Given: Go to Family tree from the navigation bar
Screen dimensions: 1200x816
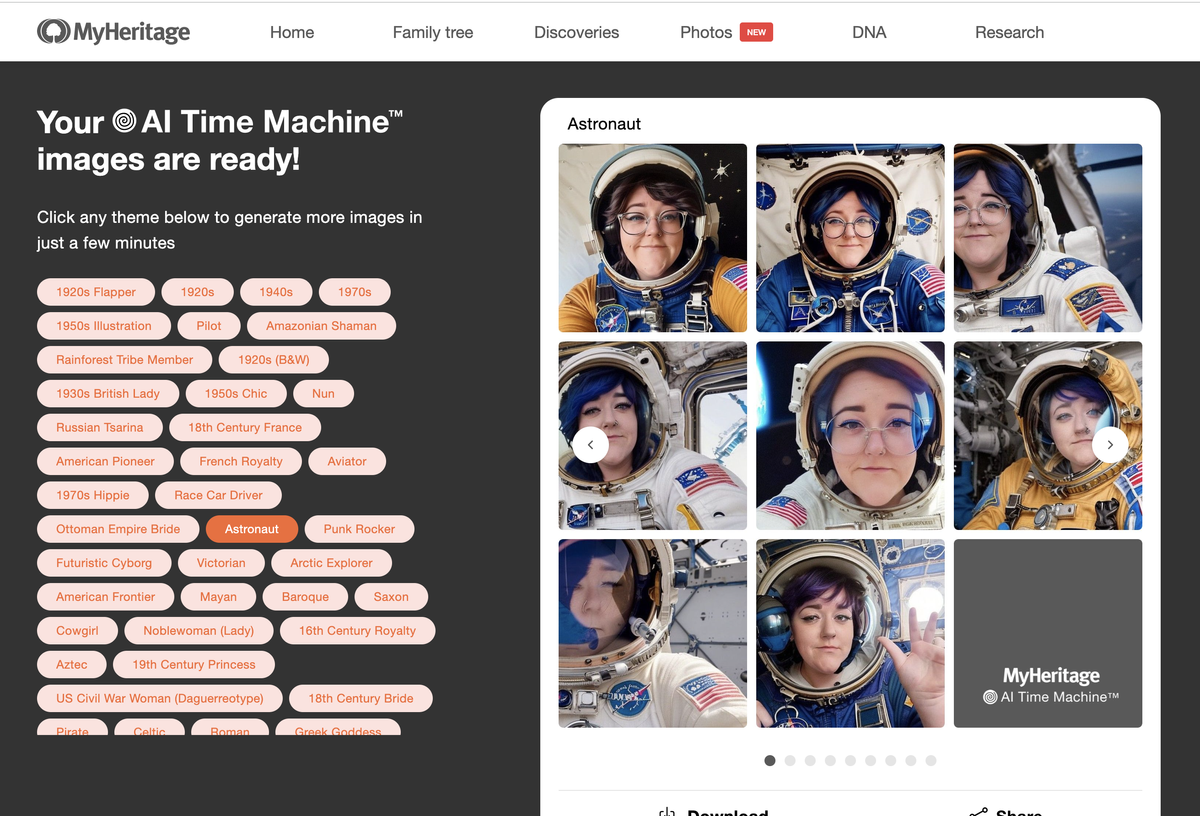Looking at the screenshot, I should (x=432, y=31).
